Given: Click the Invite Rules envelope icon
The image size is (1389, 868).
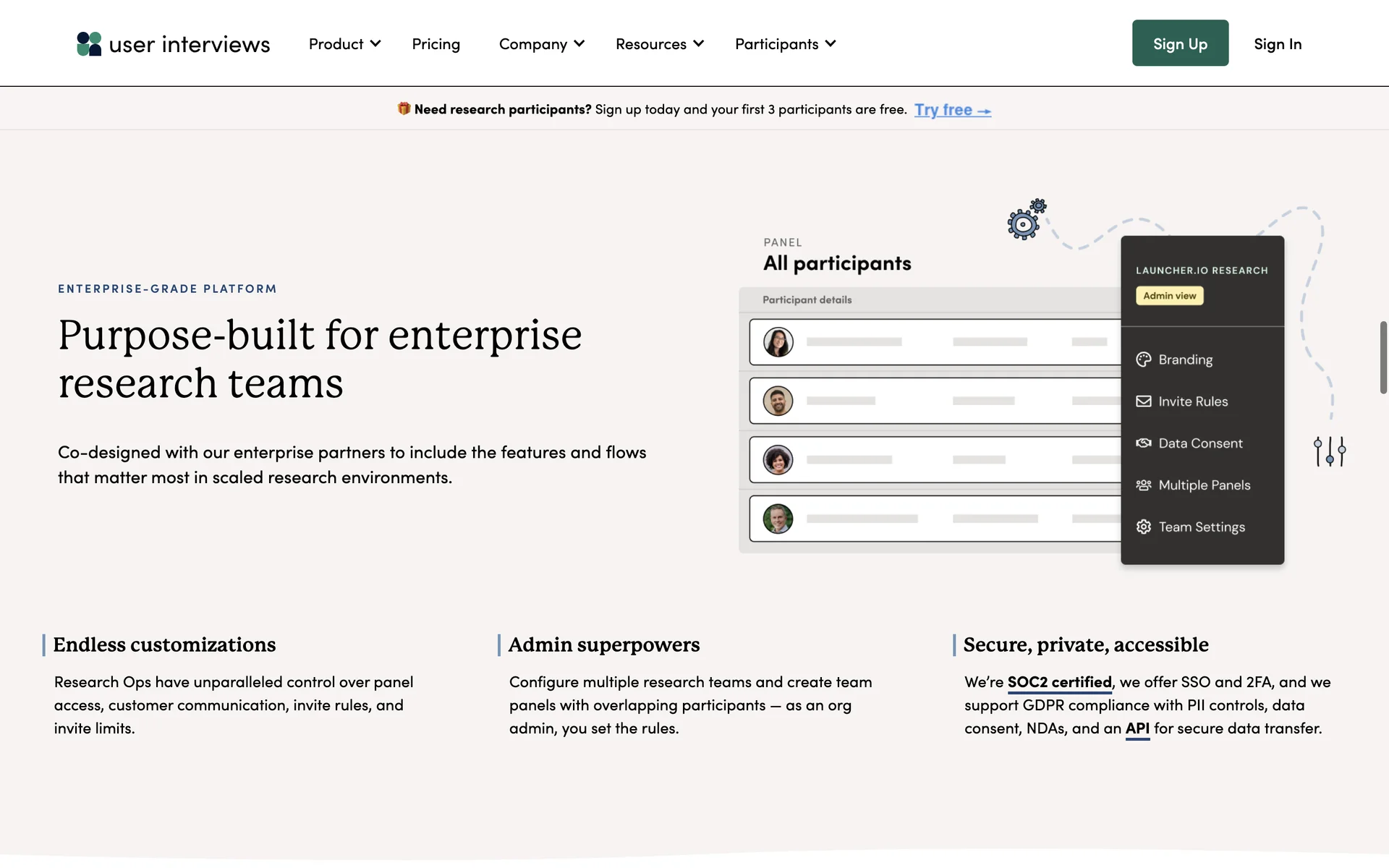Looking at the screenshot, I should 1143,401.
